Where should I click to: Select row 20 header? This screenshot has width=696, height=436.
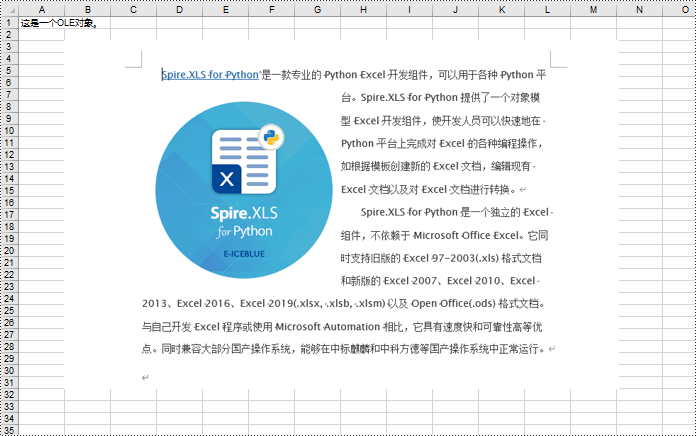pos(9,250)
